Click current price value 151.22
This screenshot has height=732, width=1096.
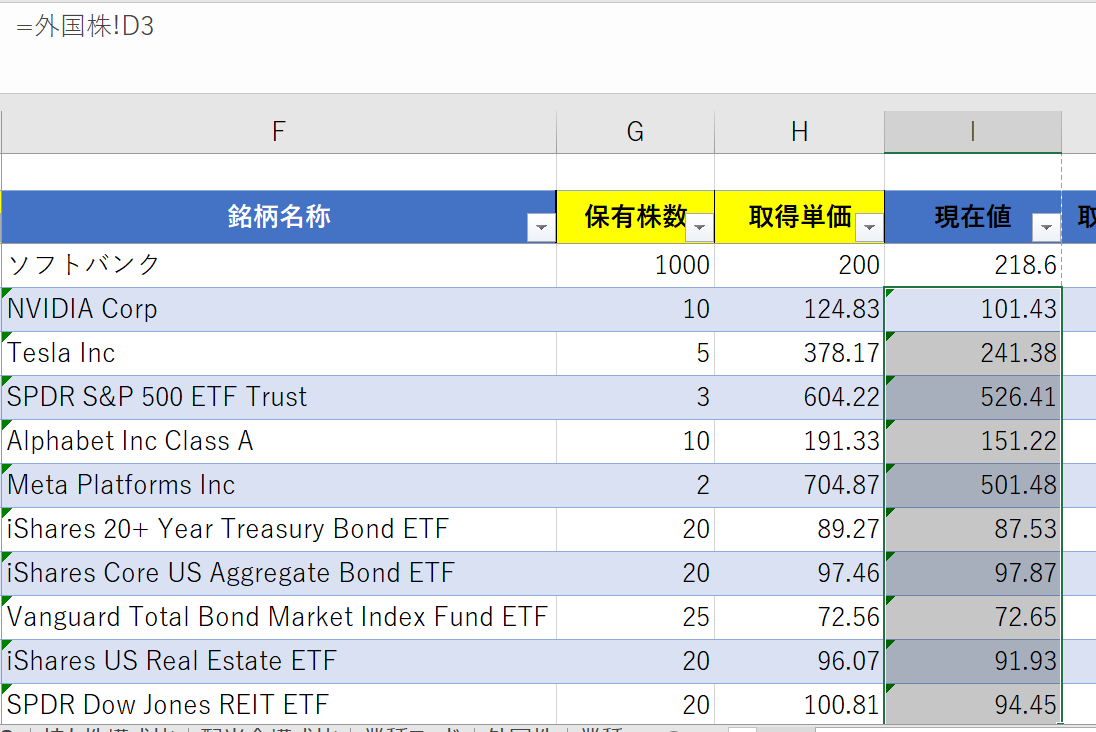click(973, 441)
